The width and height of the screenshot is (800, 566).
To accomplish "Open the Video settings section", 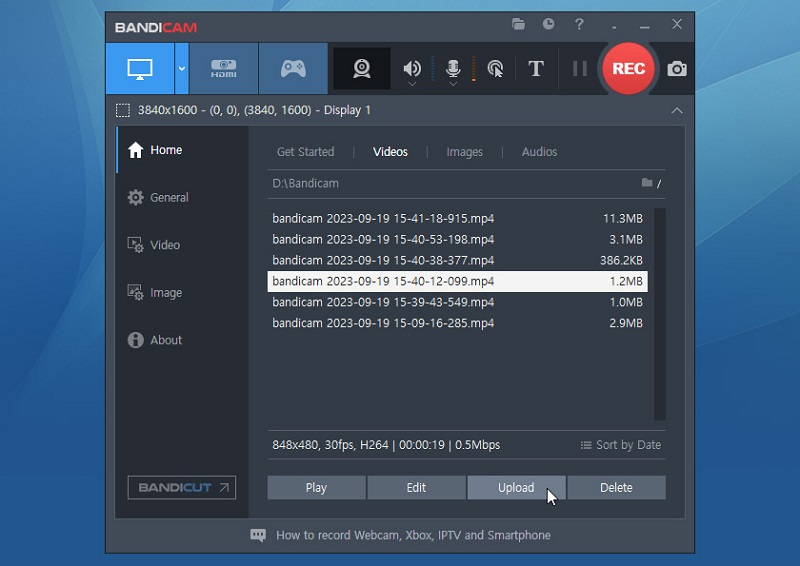I will coord(154,245).
